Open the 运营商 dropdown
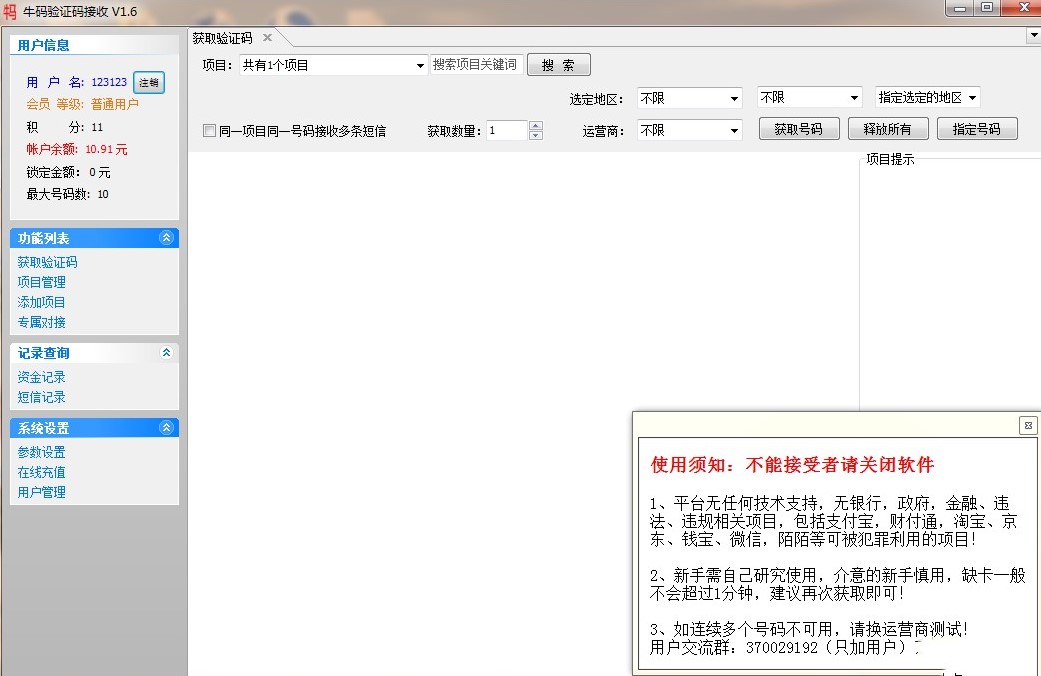 (734, 131)
